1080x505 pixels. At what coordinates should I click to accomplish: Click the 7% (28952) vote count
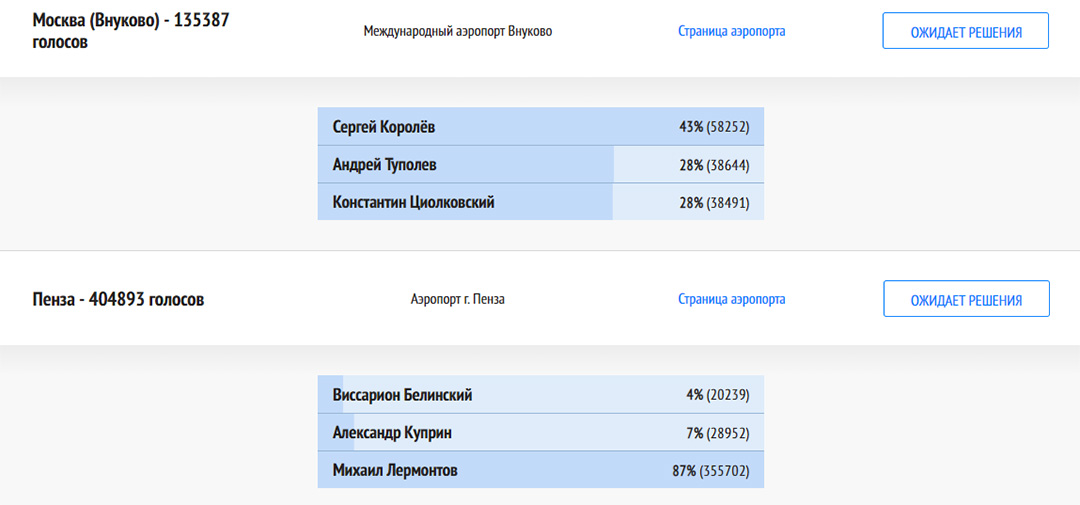[x=717, y=433]
